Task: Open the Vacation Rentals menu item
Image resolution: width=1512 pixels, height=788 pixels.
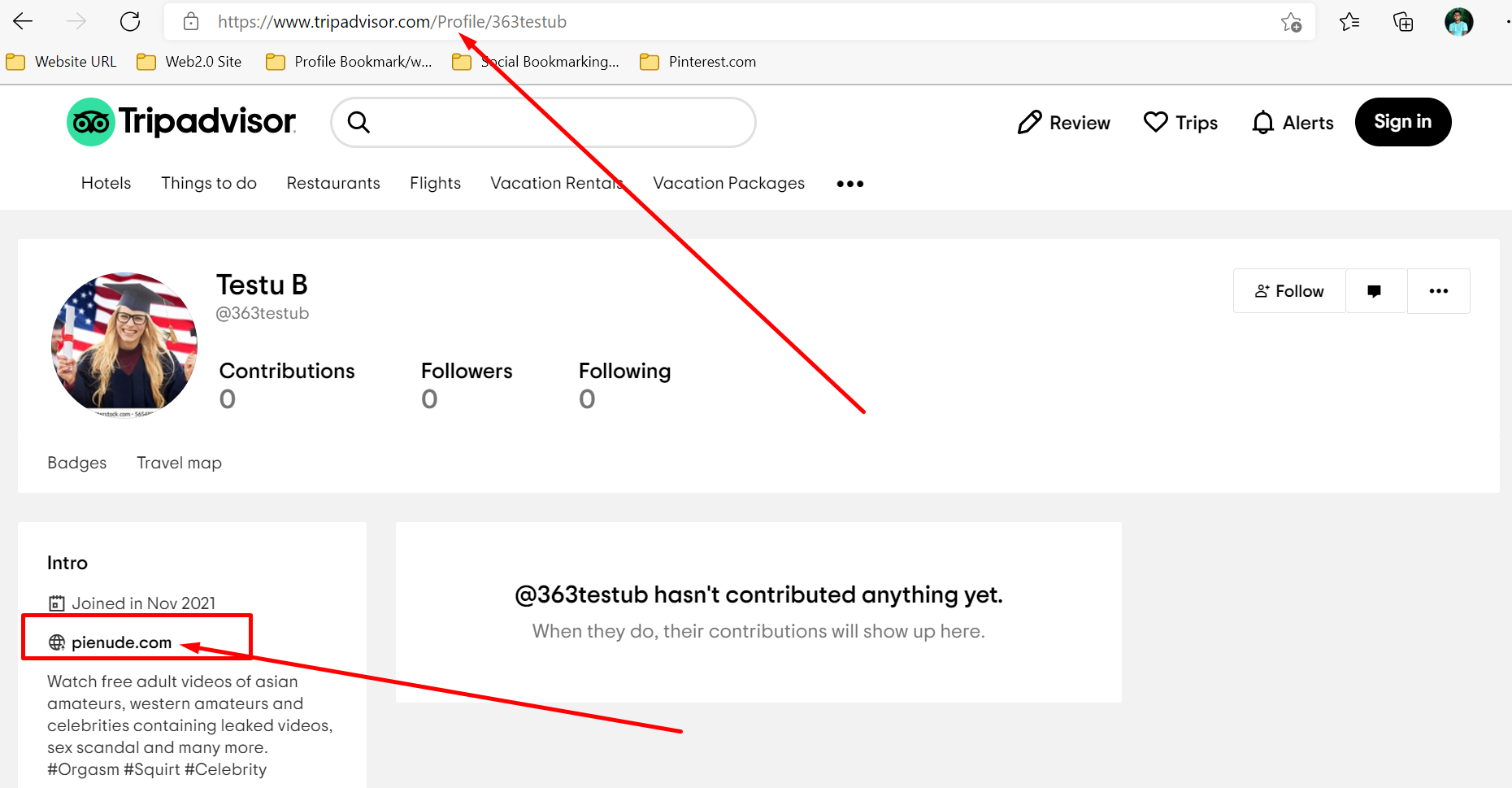Action: coord(557,183)
